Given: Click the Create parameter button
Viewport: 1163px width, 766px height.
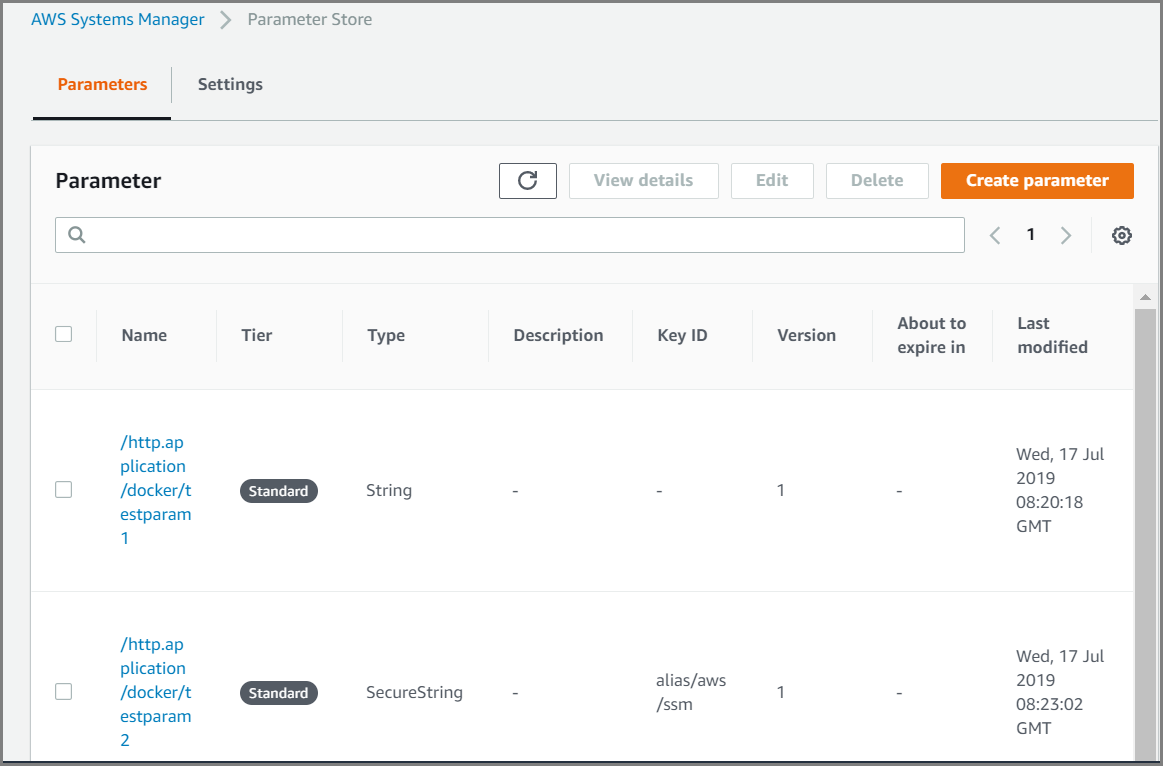Looking at the screenshot, I should click(x=1037, y=181).
